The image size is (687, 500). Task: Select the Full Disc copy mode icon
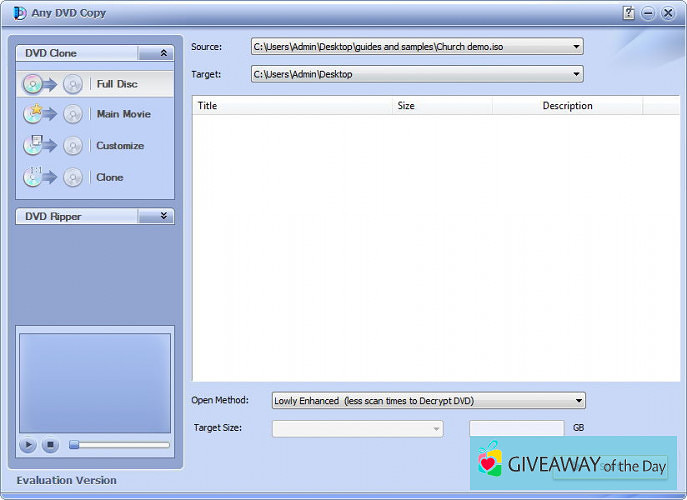point(53,85)
